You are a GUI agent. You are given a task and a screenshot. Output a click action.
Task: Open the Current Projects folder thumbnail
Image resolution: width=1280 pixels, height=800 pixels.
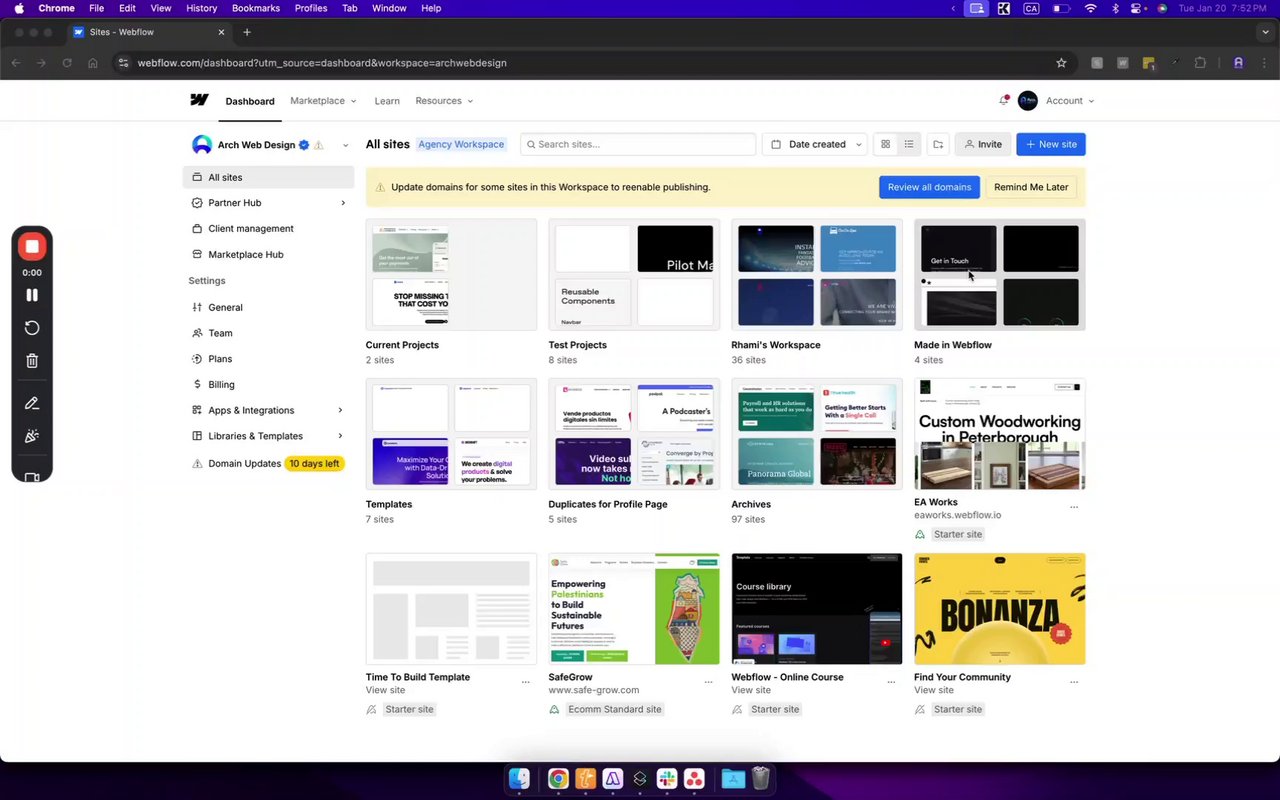(451, 275)
